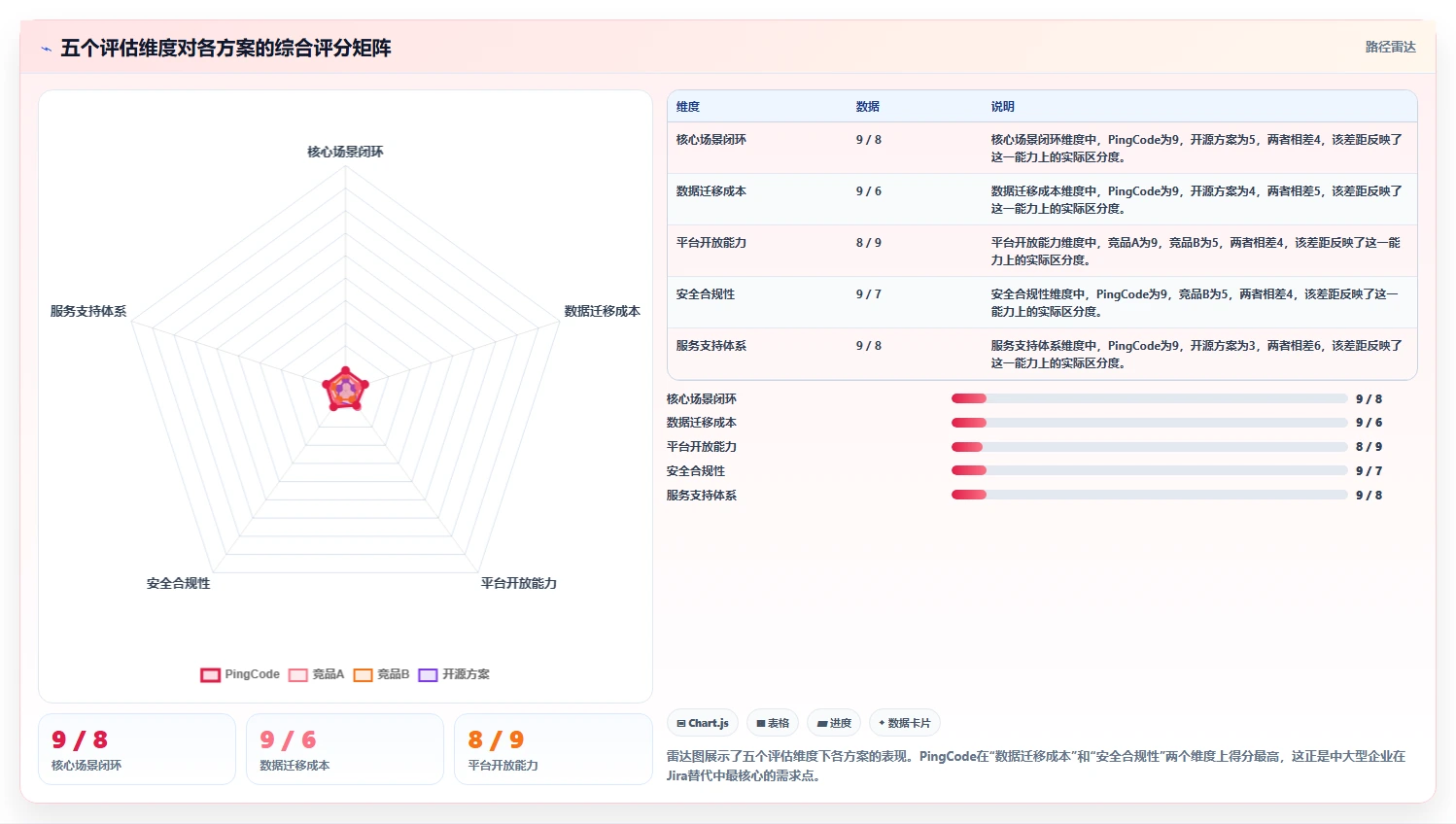
Task: Open the 8 / 9 平台开放能力 data card
Action: point(553,749)
